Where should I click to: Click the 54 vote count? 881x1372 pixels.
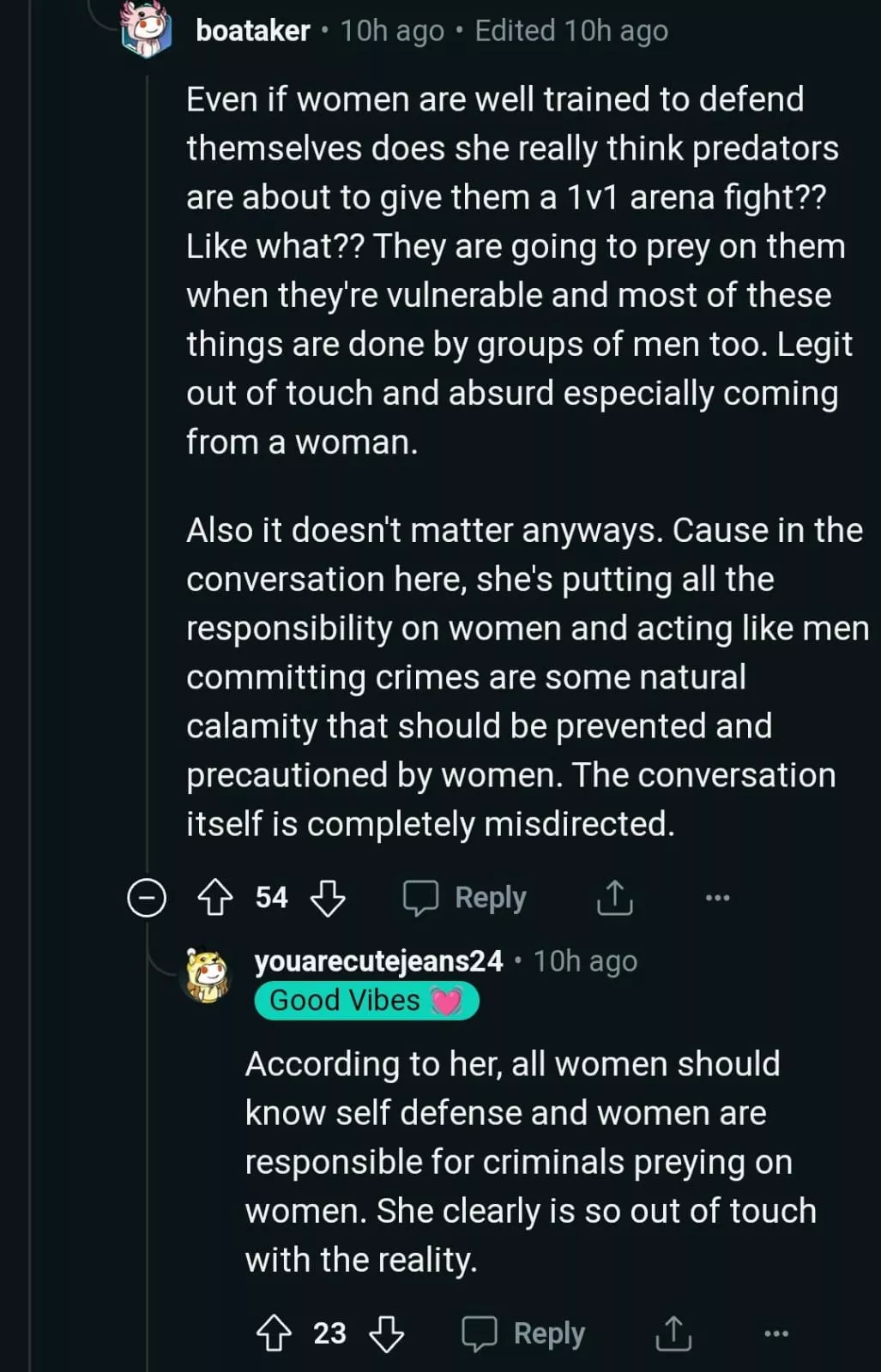point(271,898)
